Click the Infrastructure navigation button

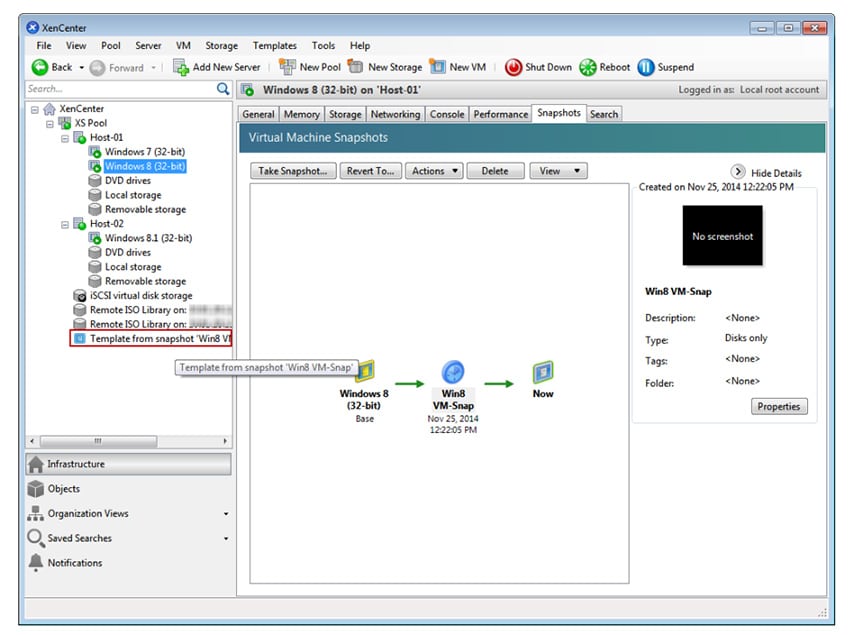pos(128,464)
